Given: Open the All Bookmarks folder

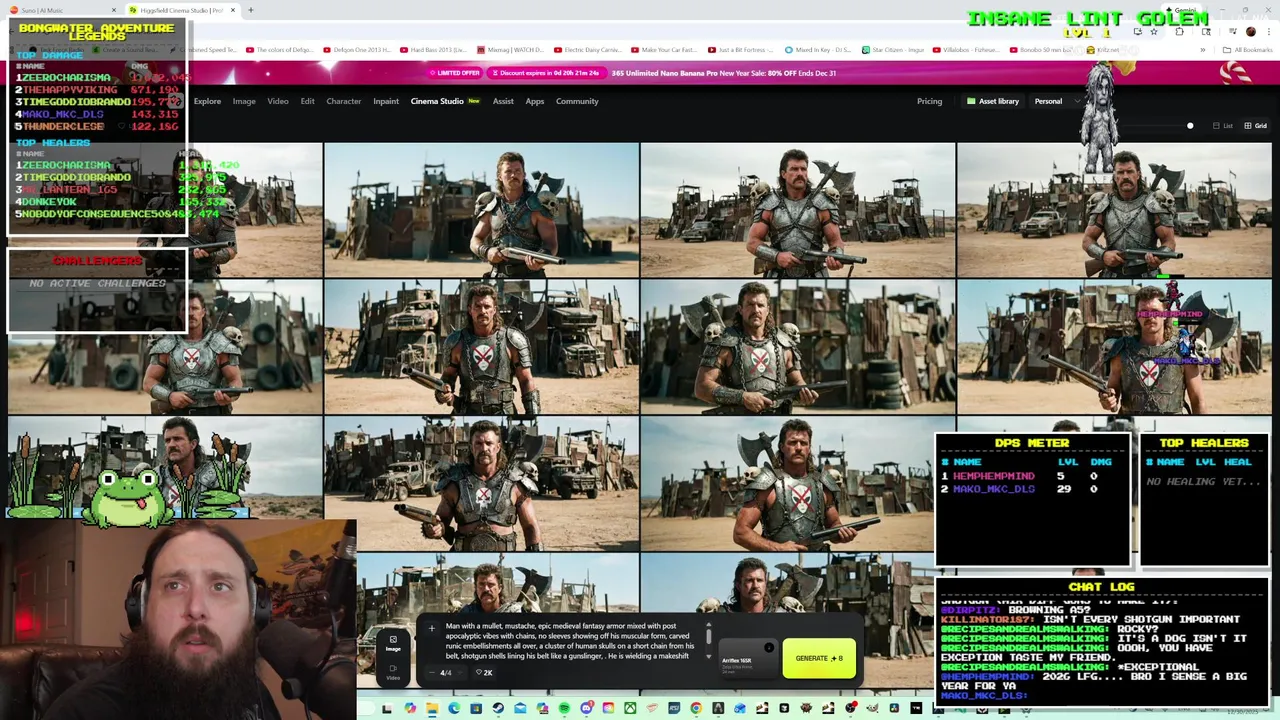Looking at the screenshot, I should pyautogui.click(x=1247, y=50).
